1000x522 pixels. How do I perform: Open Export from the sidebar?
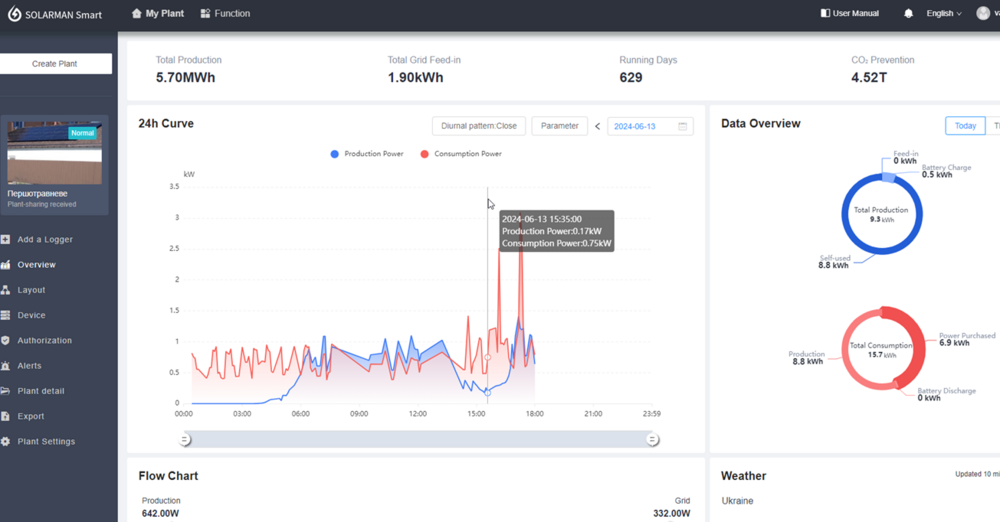click(31, 416)
